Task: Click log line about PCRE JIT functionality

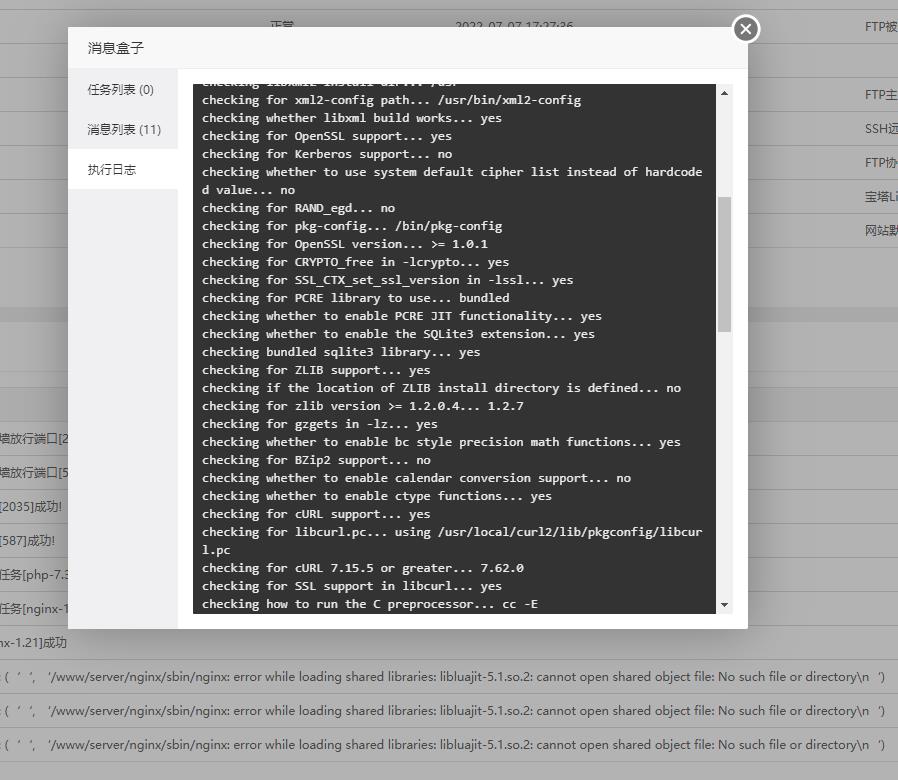Action: pyautogui.click(x=401, y=316)
